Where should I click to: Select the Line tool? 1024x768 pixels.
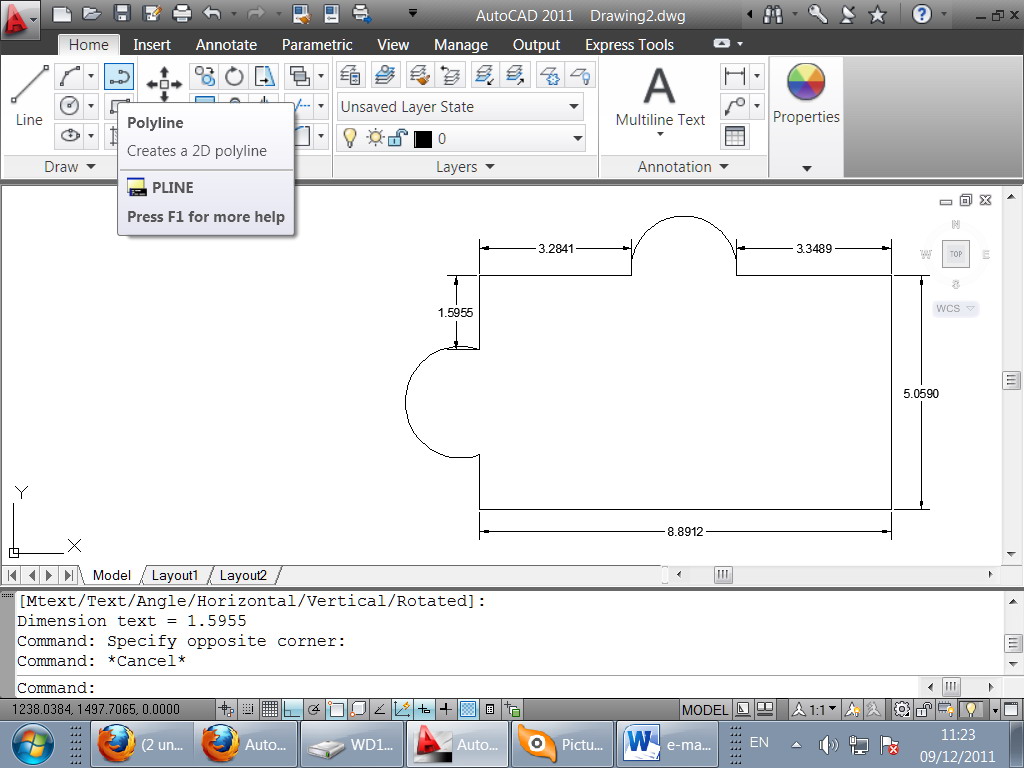coord(28,90)
